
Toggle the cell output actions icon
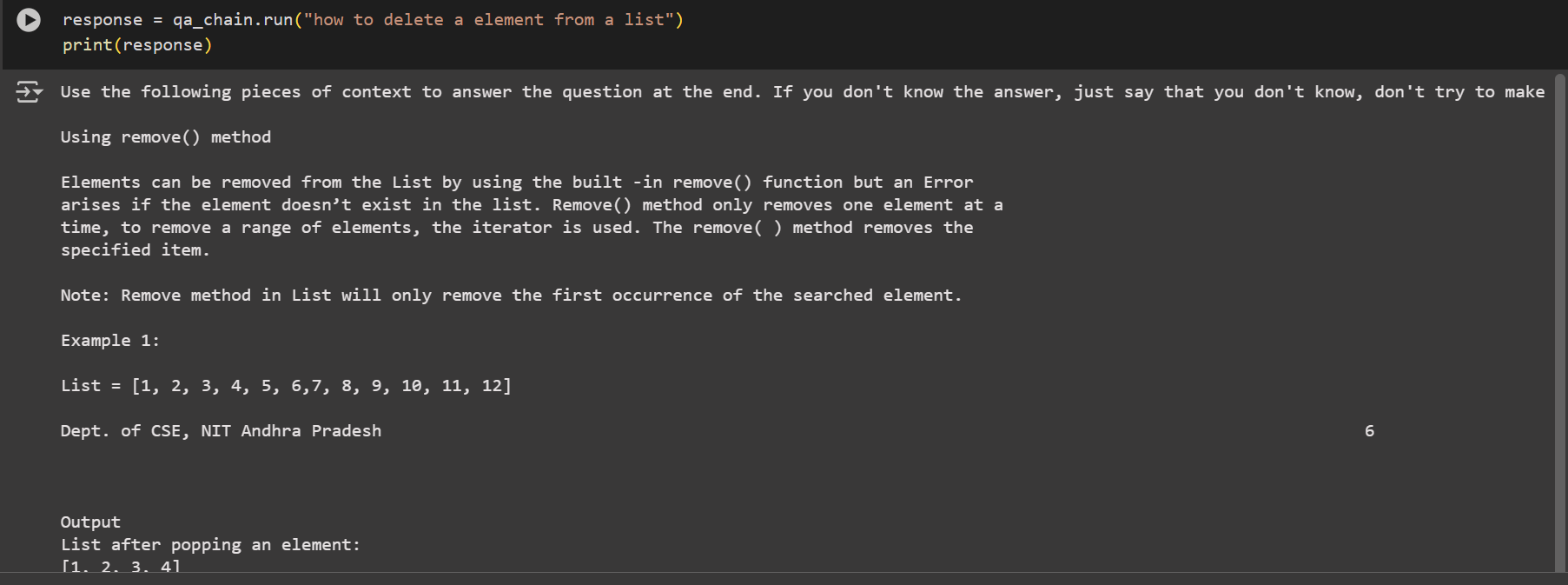(29, 91)
